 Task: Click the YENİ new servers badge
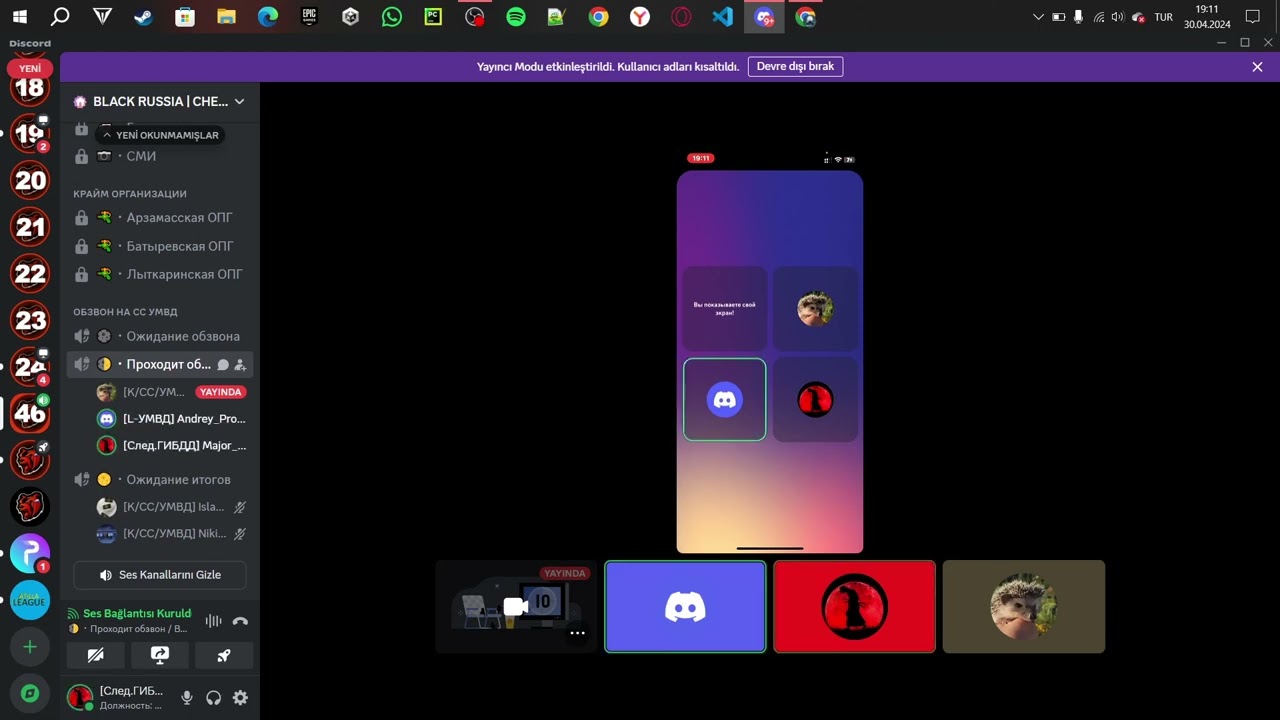click(30, 69)
